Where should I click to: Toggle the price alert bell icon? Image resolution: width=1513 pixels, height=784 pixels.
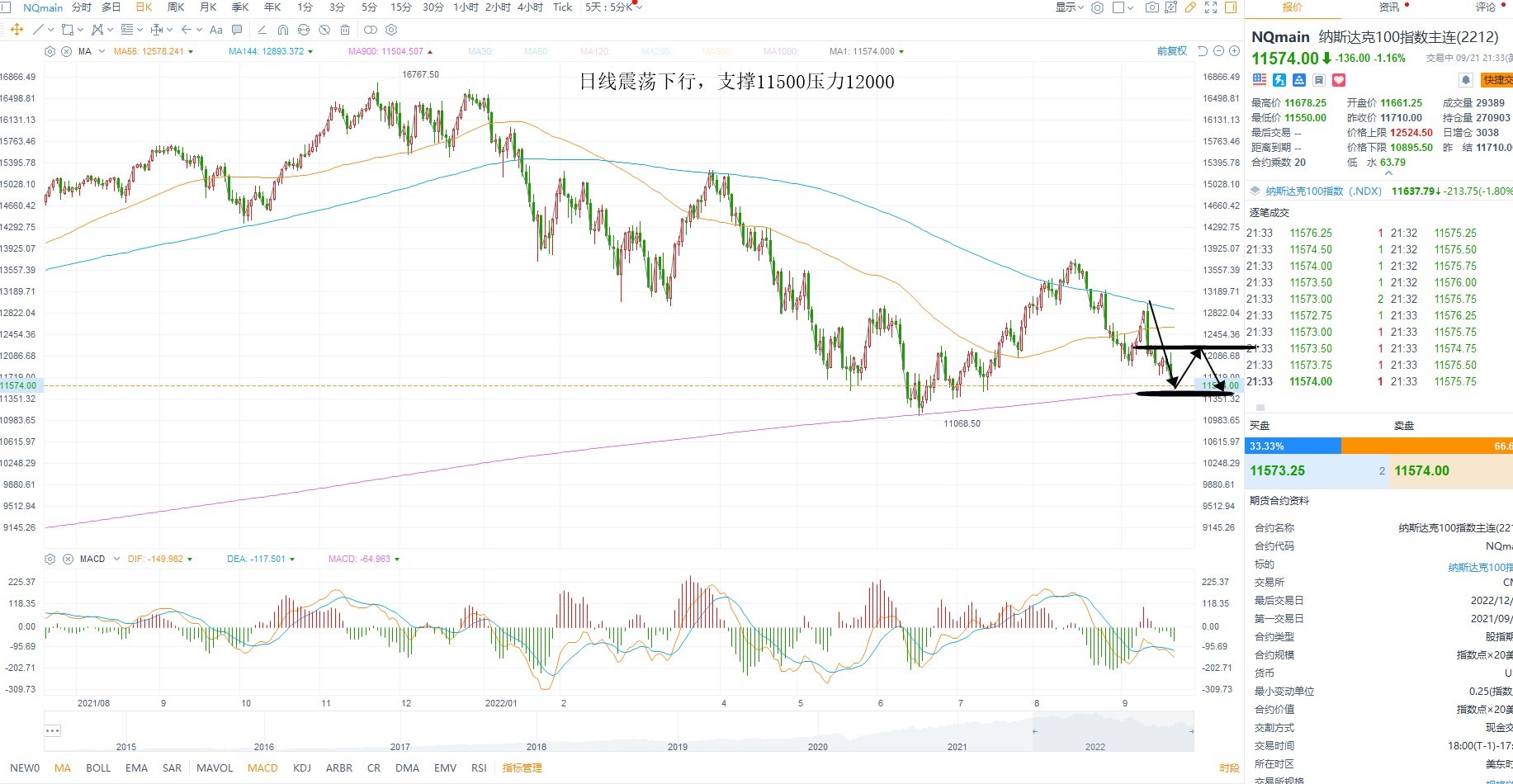pyautogui.click(x=1466, y=80)
